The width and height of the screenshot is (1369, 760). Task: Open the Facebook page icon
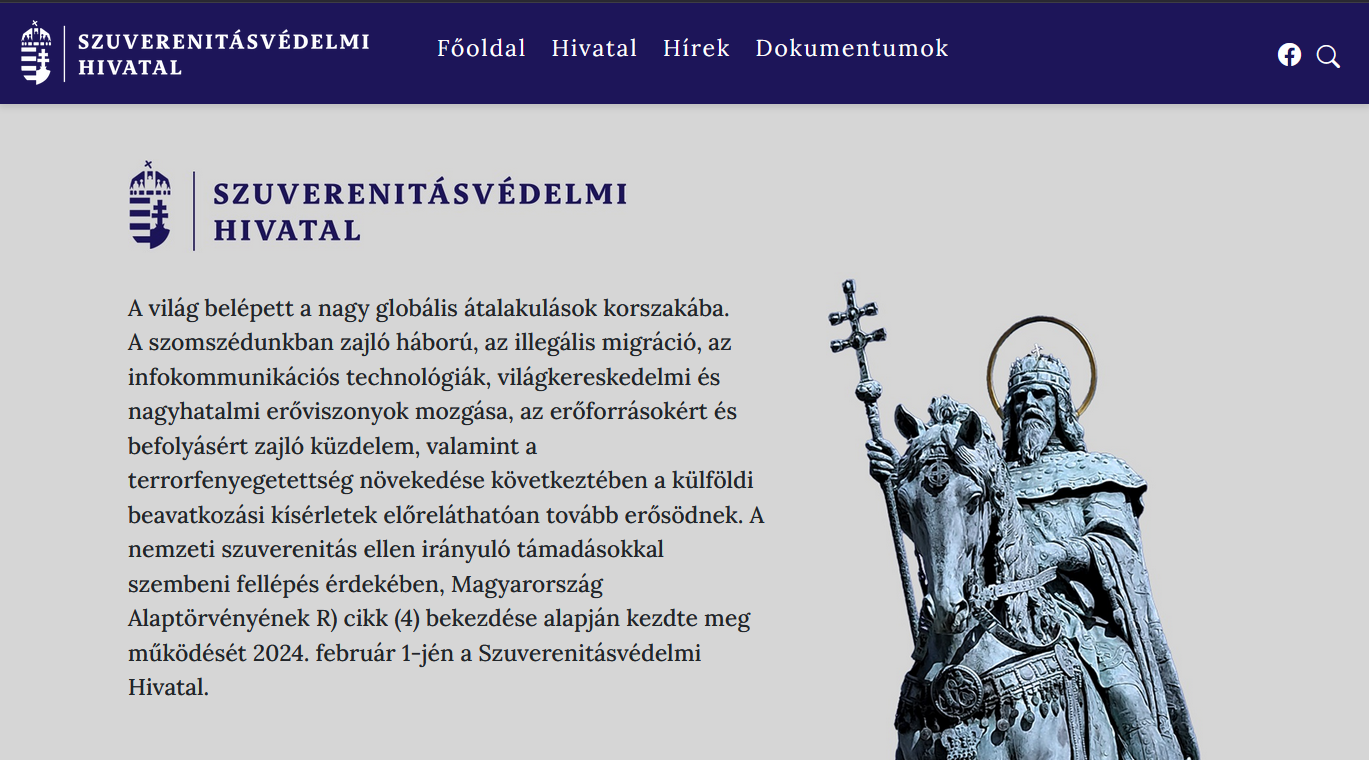[1289, 55]
